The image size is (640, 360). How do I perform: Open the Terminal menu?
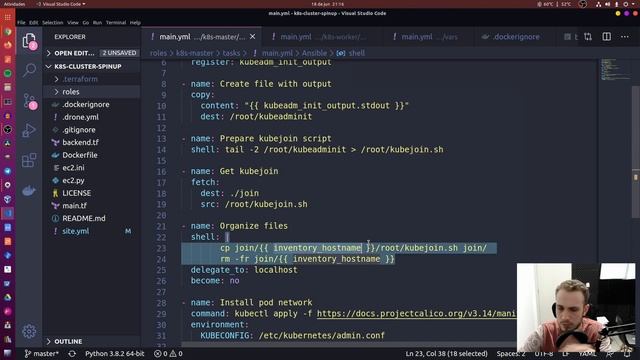tap(116, 22)
